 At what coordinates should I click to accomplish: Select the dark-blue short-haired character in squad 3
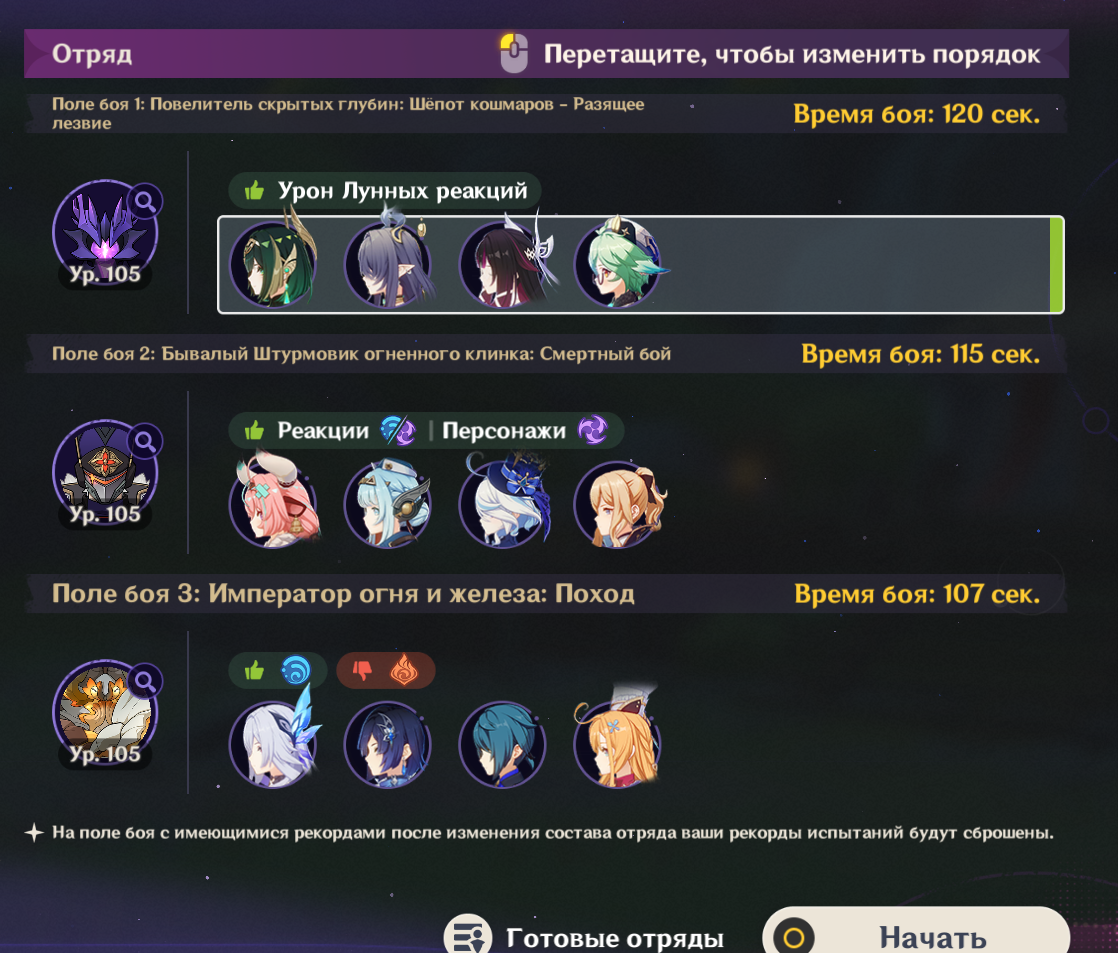tap(388, 743)
